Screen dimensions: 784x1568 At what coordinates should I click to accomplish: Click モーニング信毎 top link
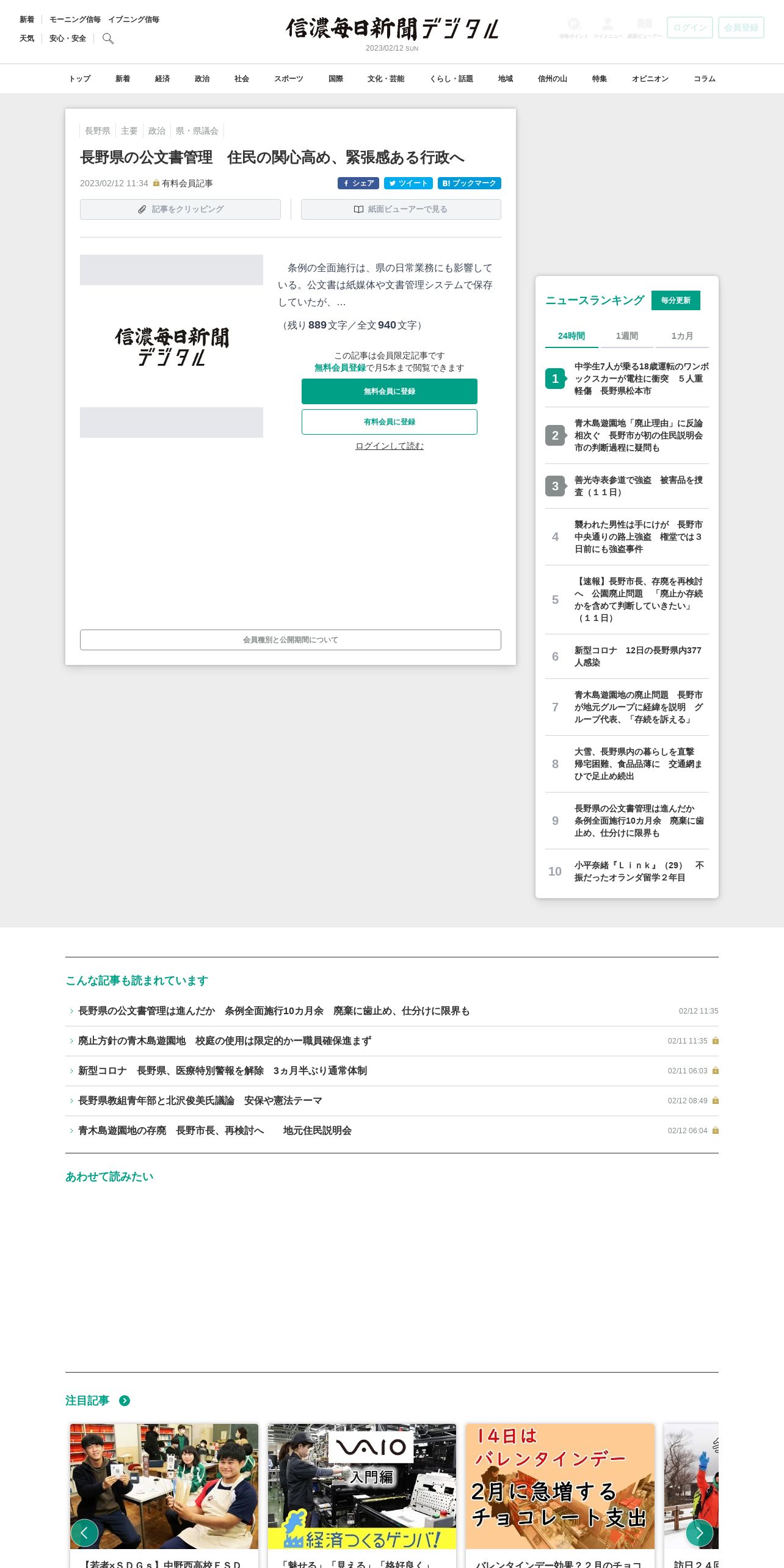point(75,20)
